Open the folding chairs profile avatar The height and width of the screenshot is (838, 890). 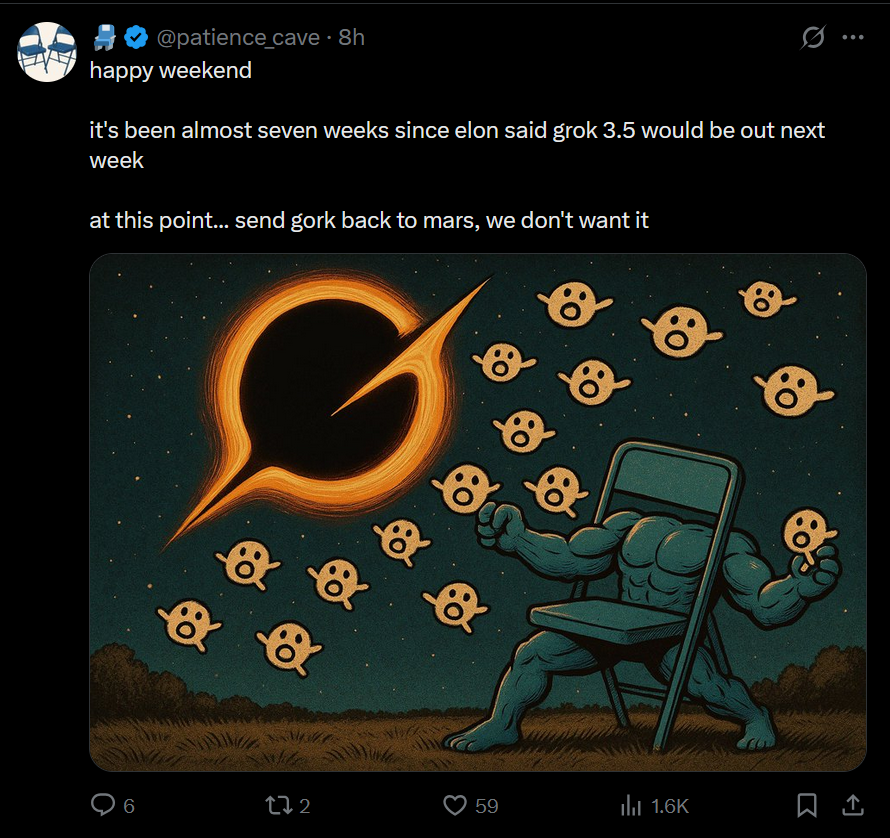point(48,52)
